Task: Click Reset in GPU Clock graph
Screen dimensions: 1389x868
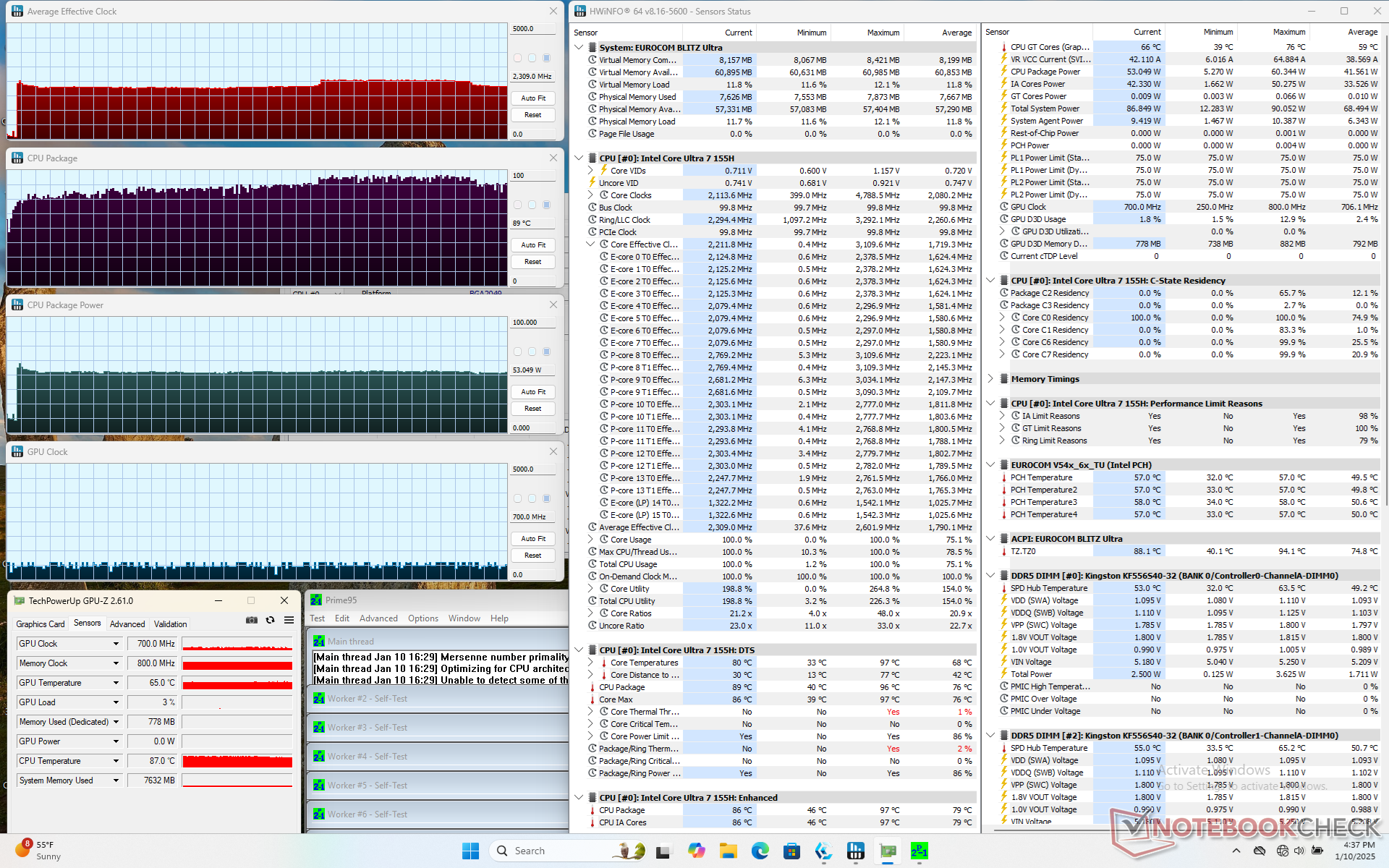Action: 533,556
